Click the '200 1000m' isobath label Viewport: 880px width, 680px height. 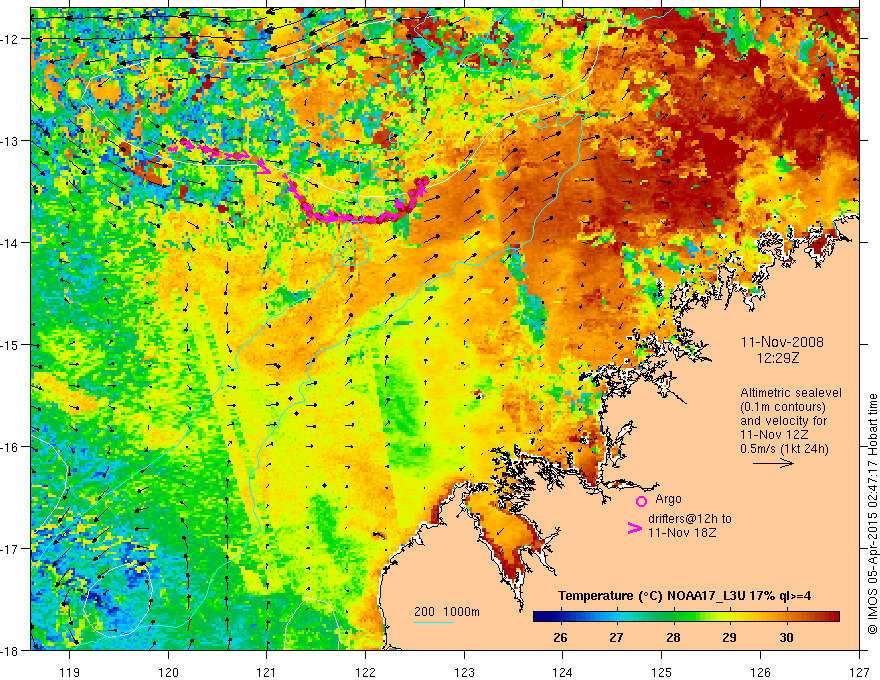point(447,612)
